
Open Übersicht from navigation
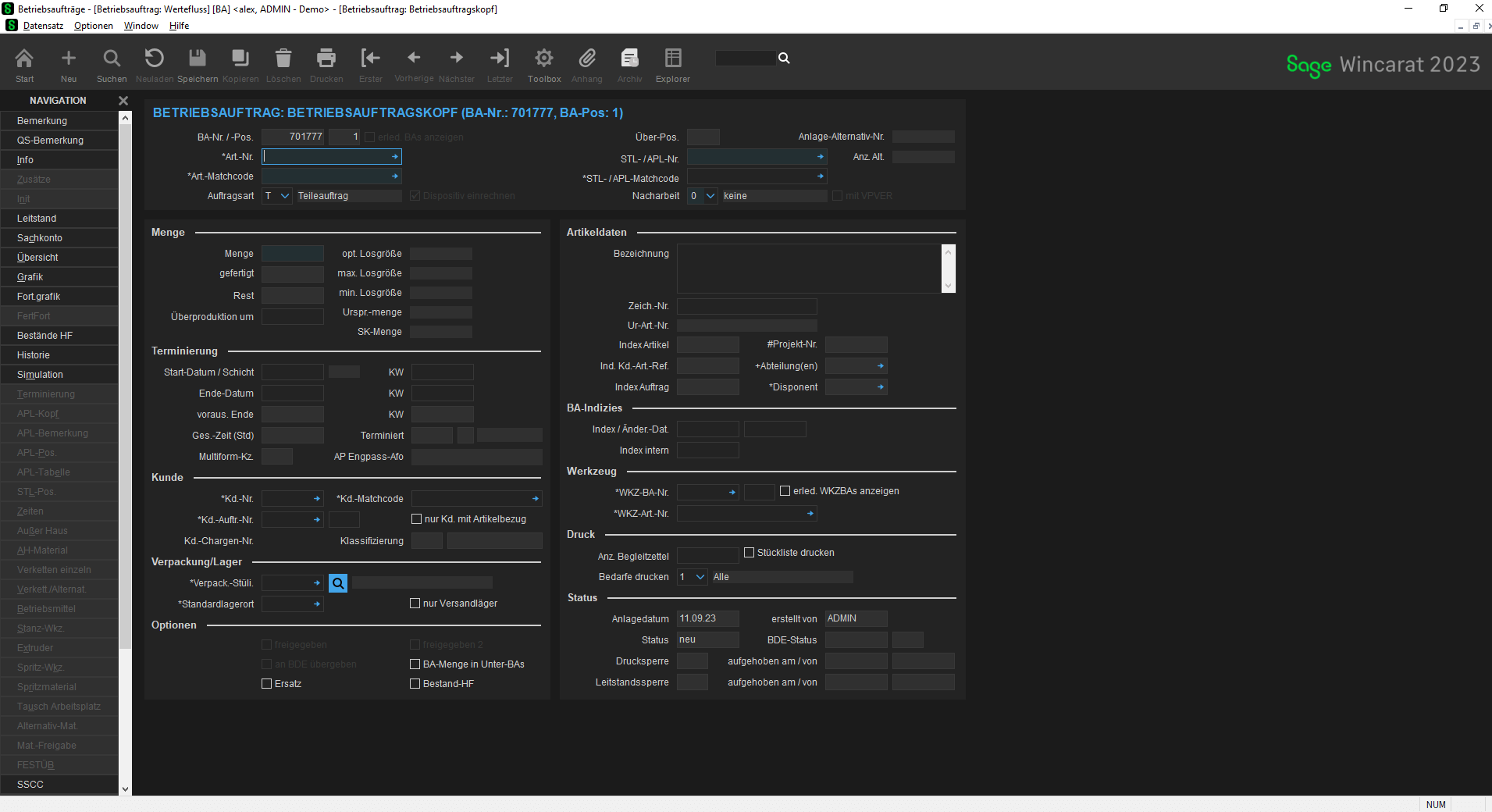tap(59, 258)
